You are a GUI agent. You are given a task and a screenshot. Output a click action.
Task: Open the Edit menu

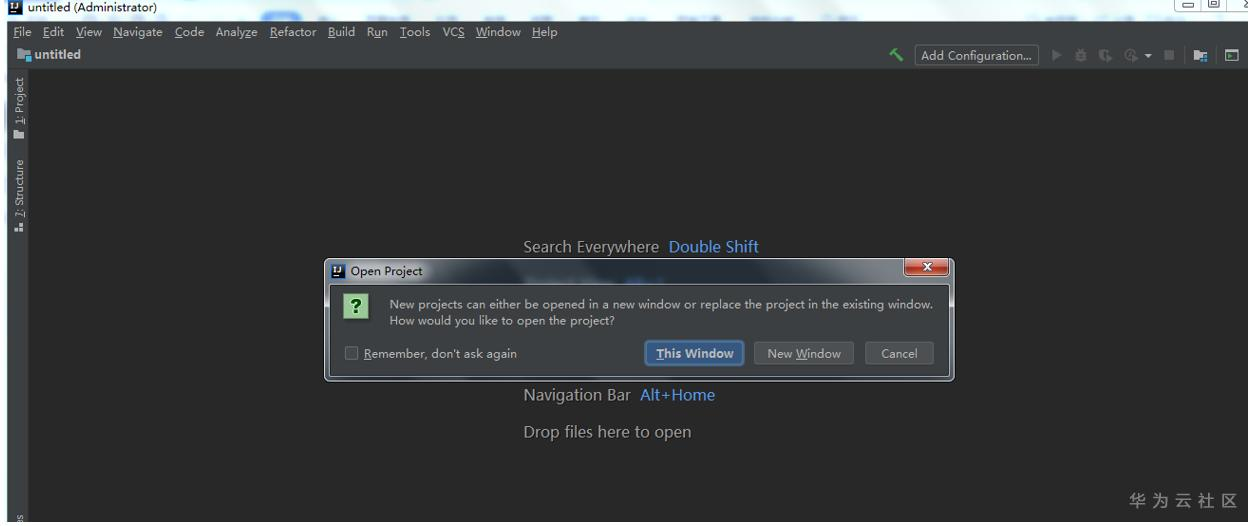point(53,32)
